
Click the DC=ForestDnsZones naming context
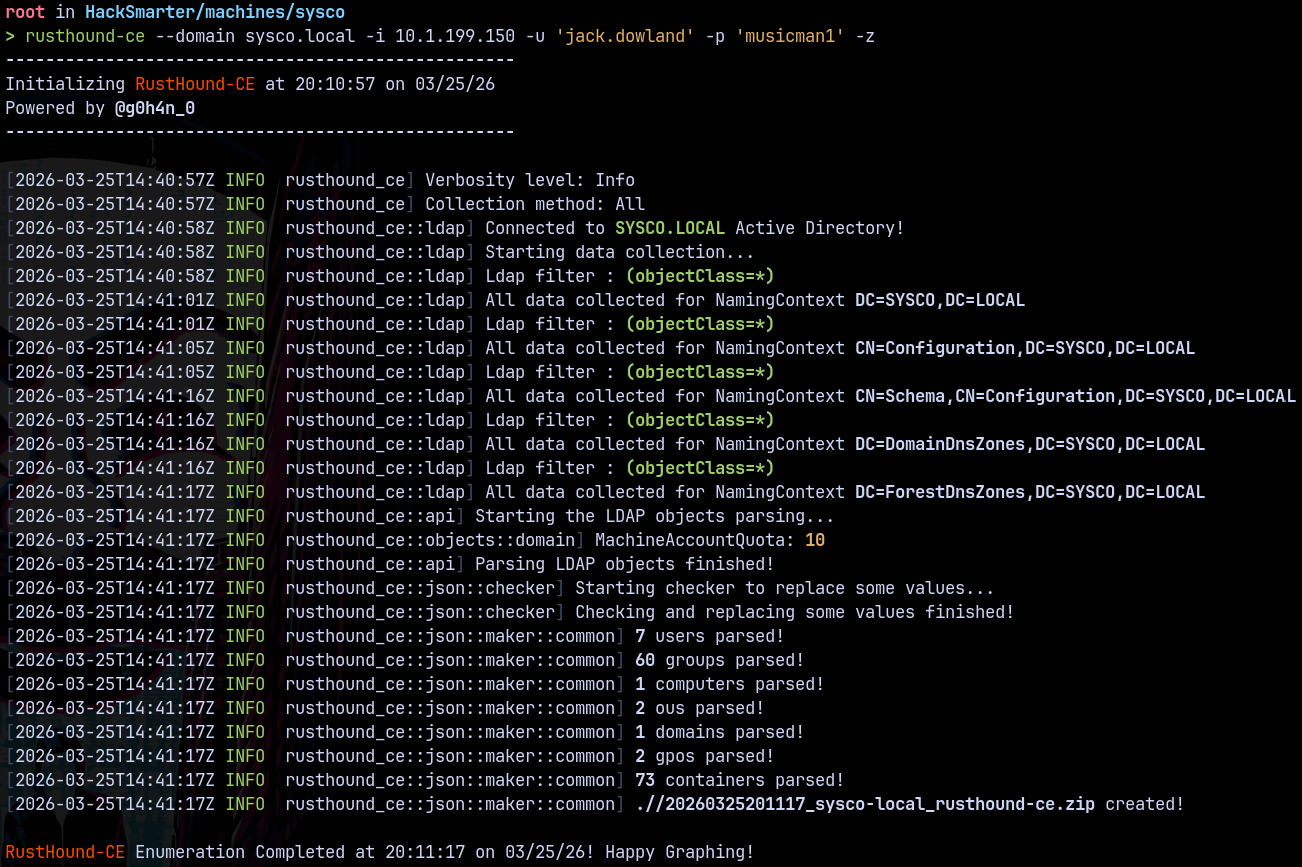pyautogui.click(x=1029, y=492)
